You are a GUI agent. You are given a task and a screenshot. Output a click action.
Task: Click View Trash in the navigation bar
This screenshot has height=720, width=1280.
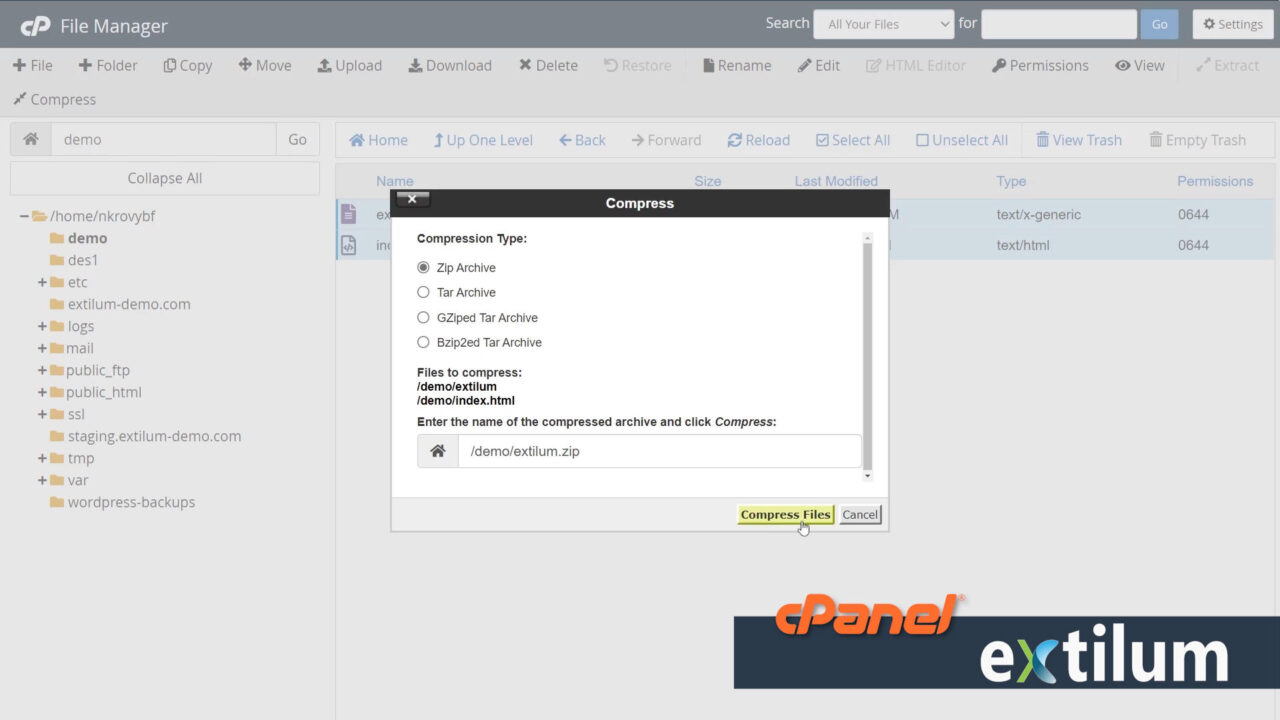pos(1080,140)
